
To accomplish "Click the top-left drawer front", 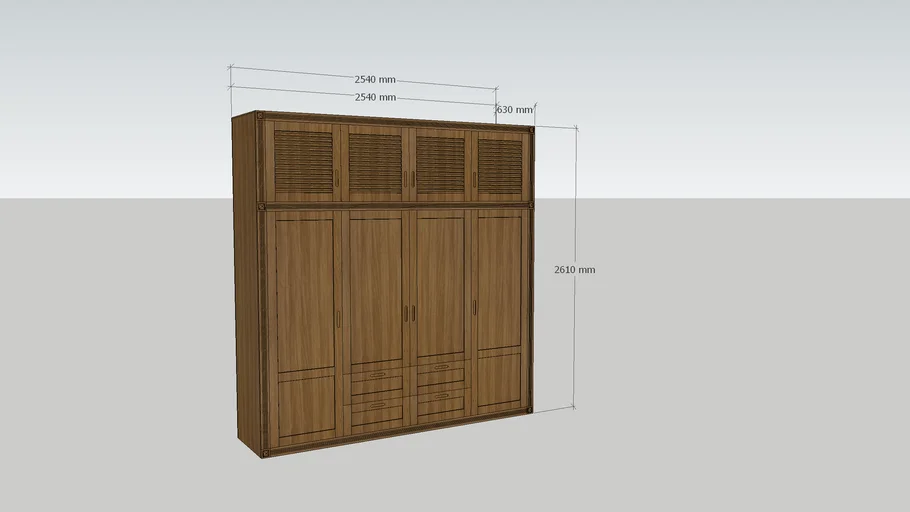I will [376, 375].
